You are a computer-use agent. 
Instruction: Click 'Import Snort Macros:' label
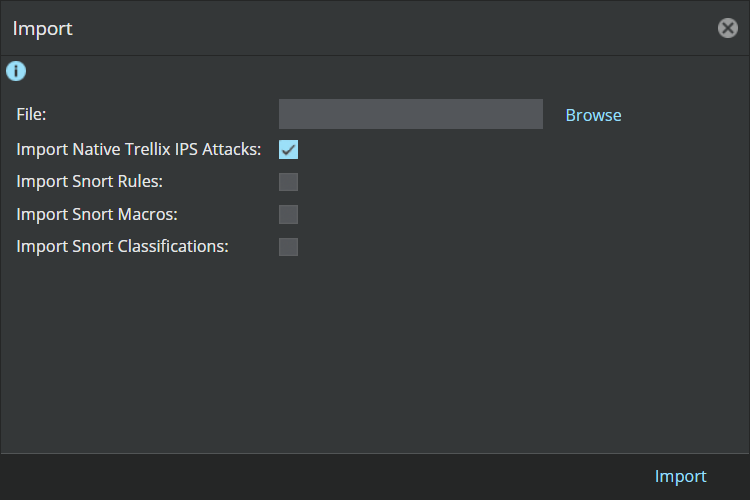pos(97,214)
